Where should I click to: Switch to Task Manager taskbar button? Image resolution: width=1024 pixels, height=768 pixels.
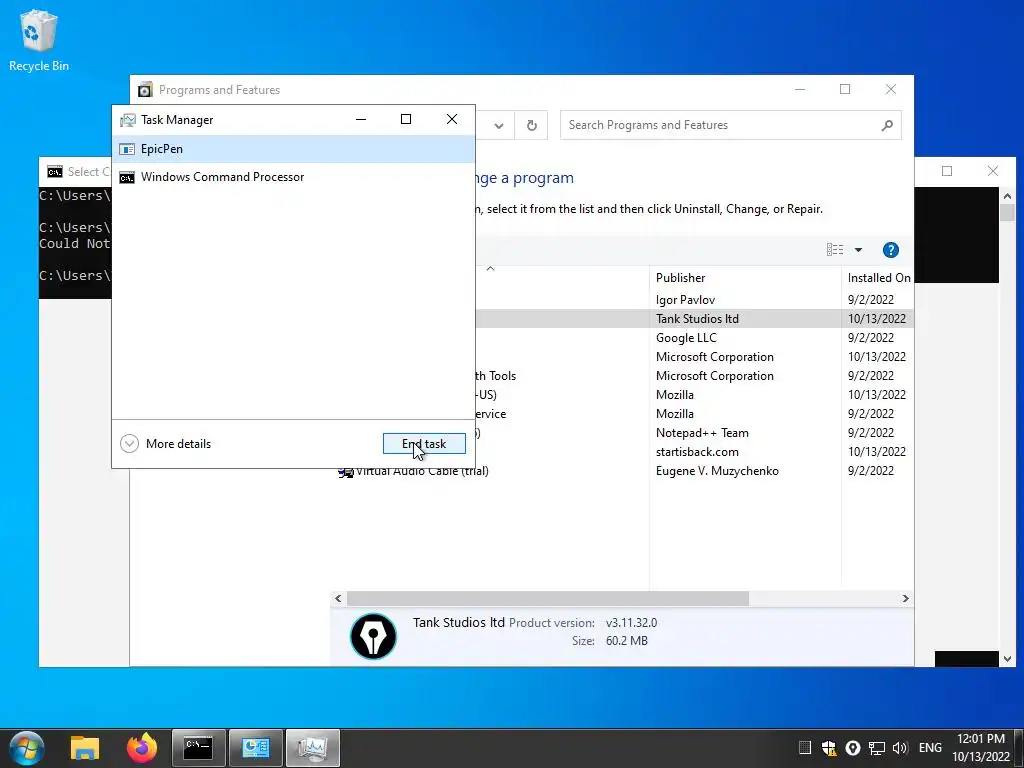point(313,748)
